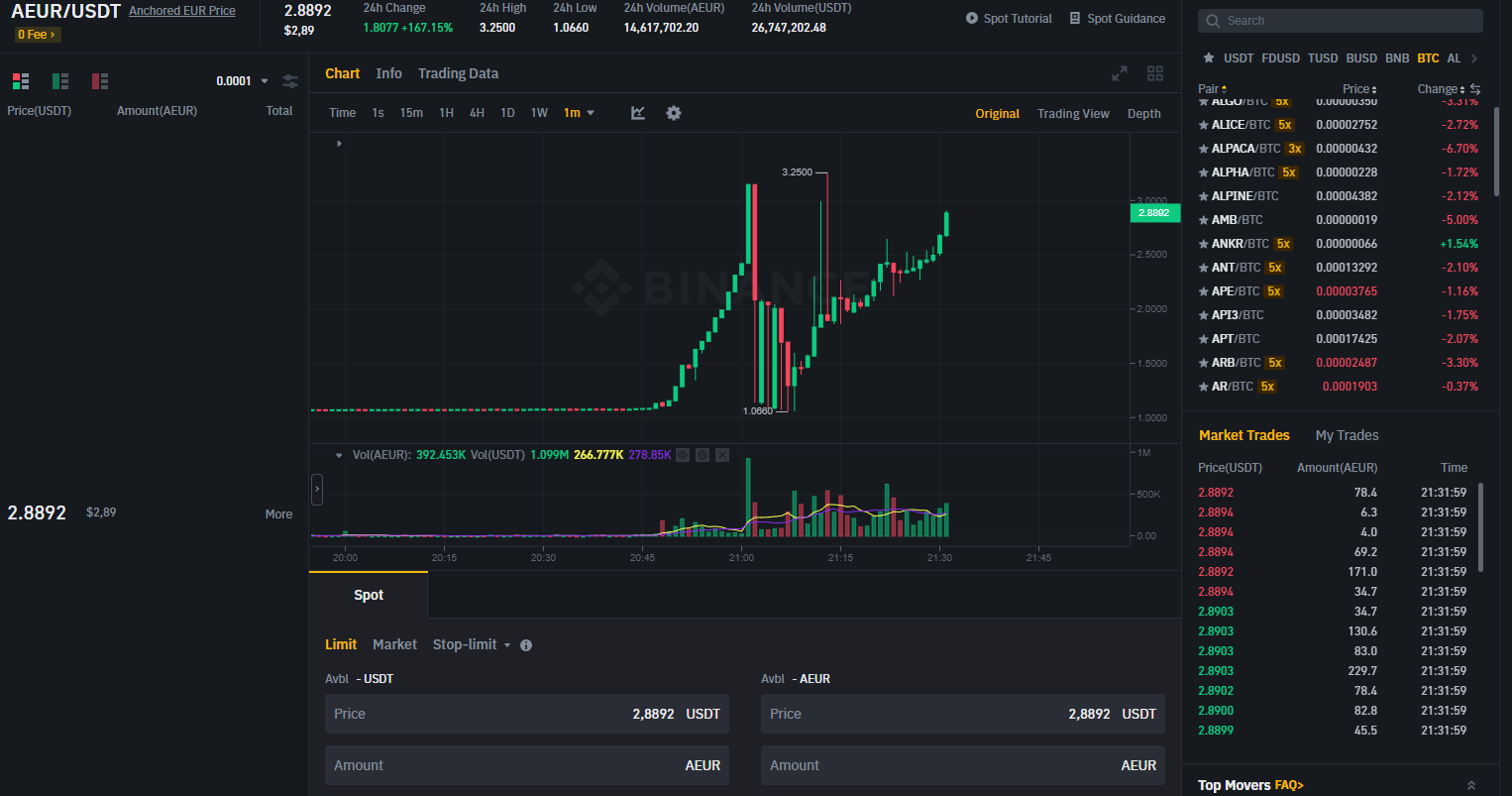Click the pair Search field
1512x796 pixels.
(x=1341, y=21)
